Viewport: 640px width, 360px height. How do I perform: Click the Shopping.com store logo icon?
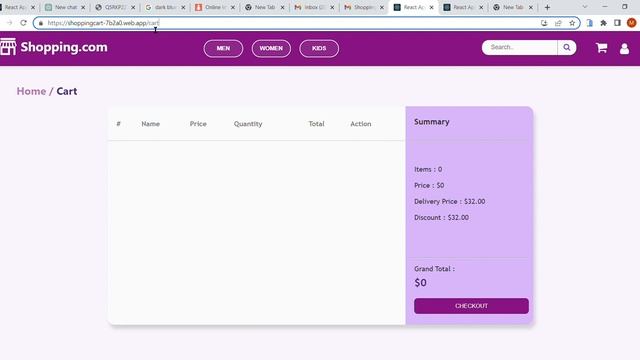pos(8,47)
